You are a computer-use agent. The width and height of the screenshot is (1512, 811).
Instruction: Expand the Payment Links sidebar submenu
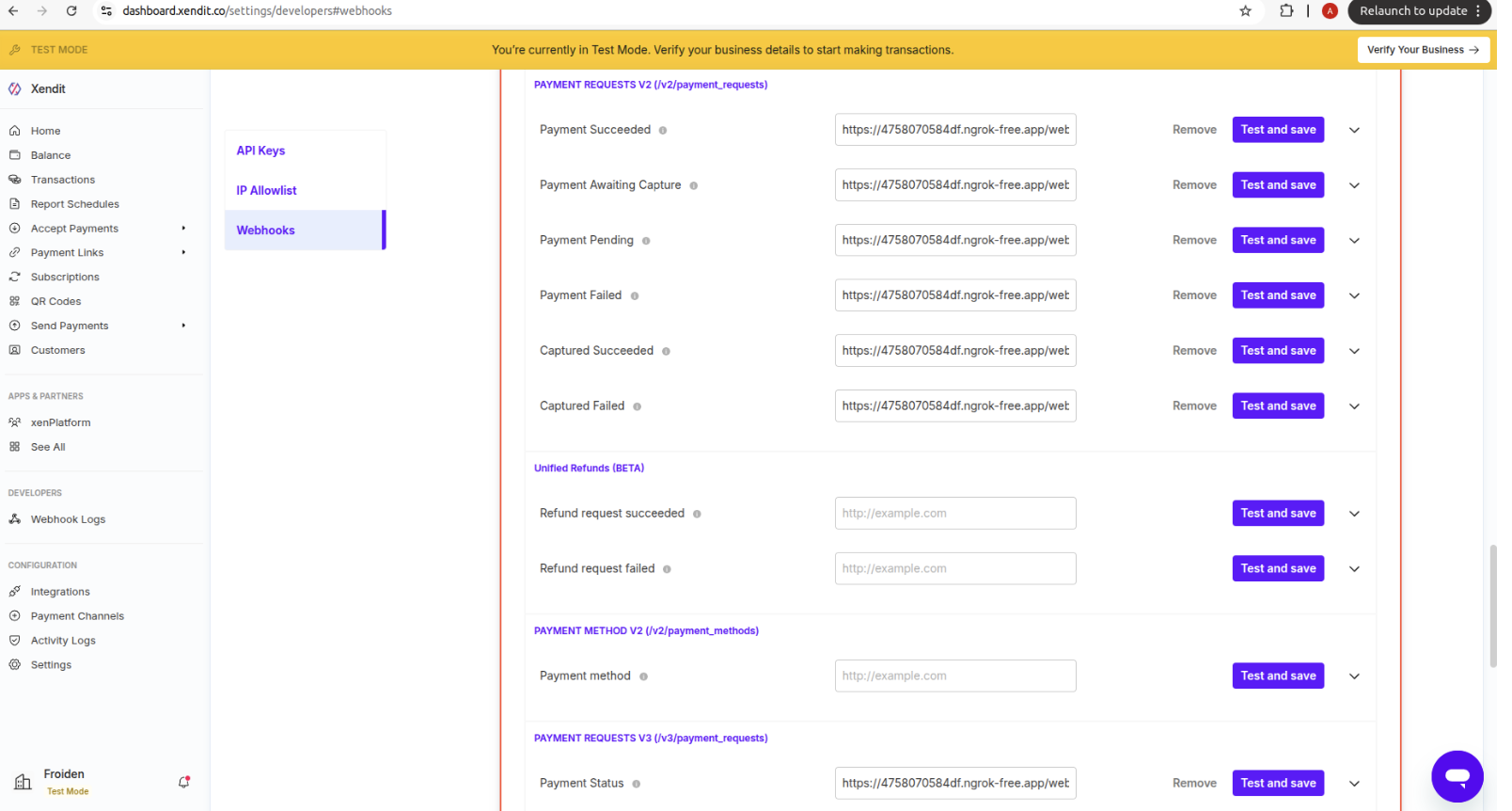pos(183,252)
